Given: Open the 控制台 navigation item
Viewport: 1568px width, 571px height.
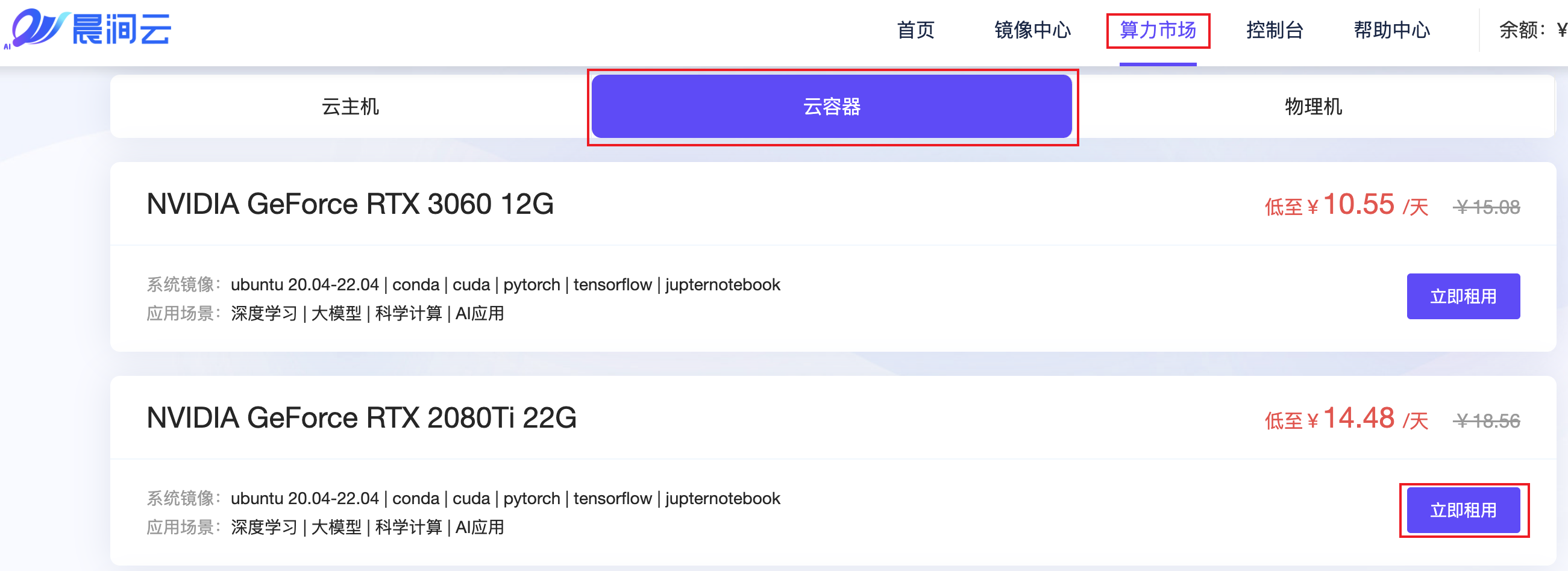Looking at the screenshot, I should (1274, 30).
